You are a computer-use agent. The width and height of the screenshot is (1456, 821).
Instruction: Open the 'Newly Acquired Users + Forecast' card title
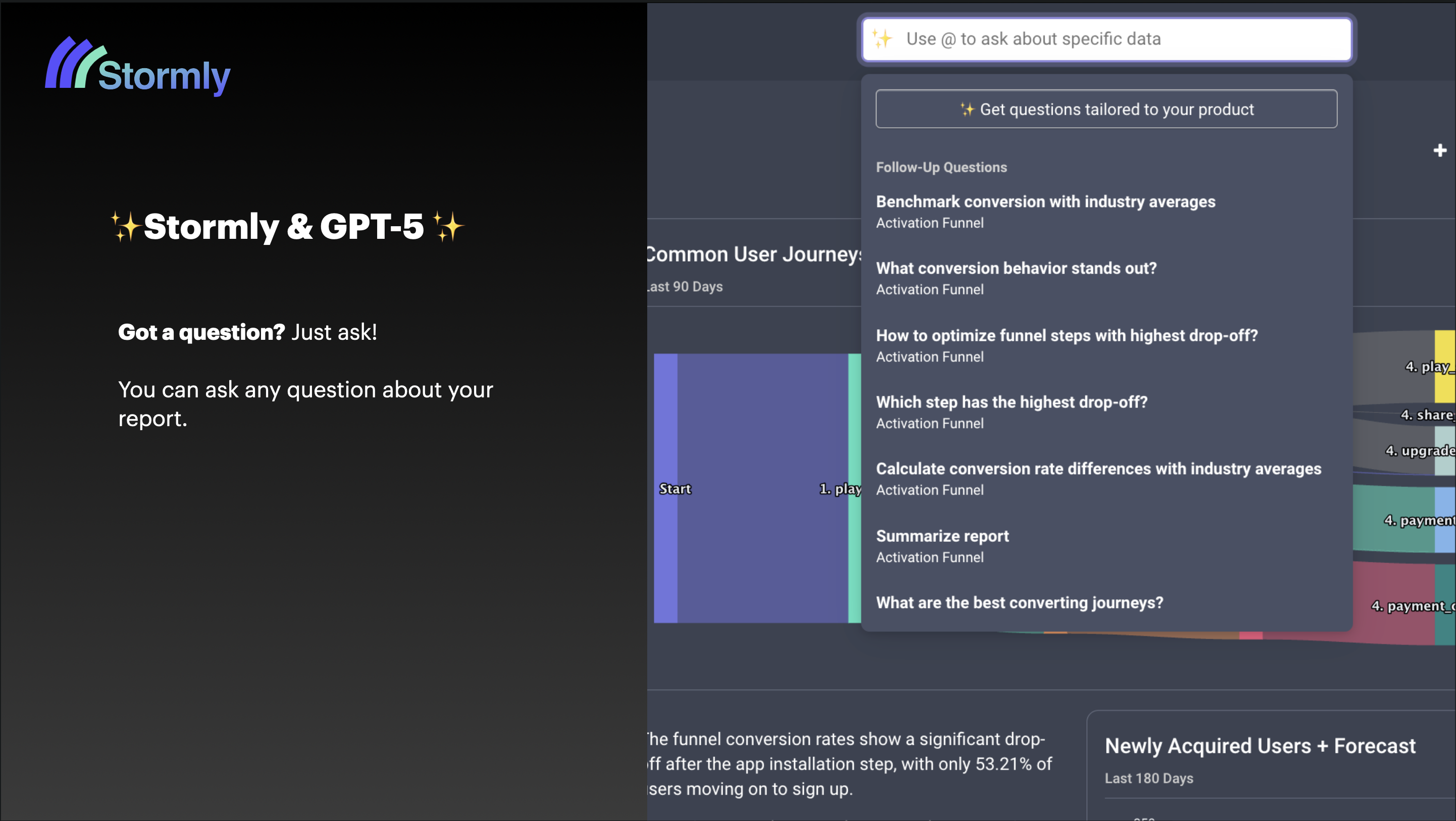click(1260, 746)
